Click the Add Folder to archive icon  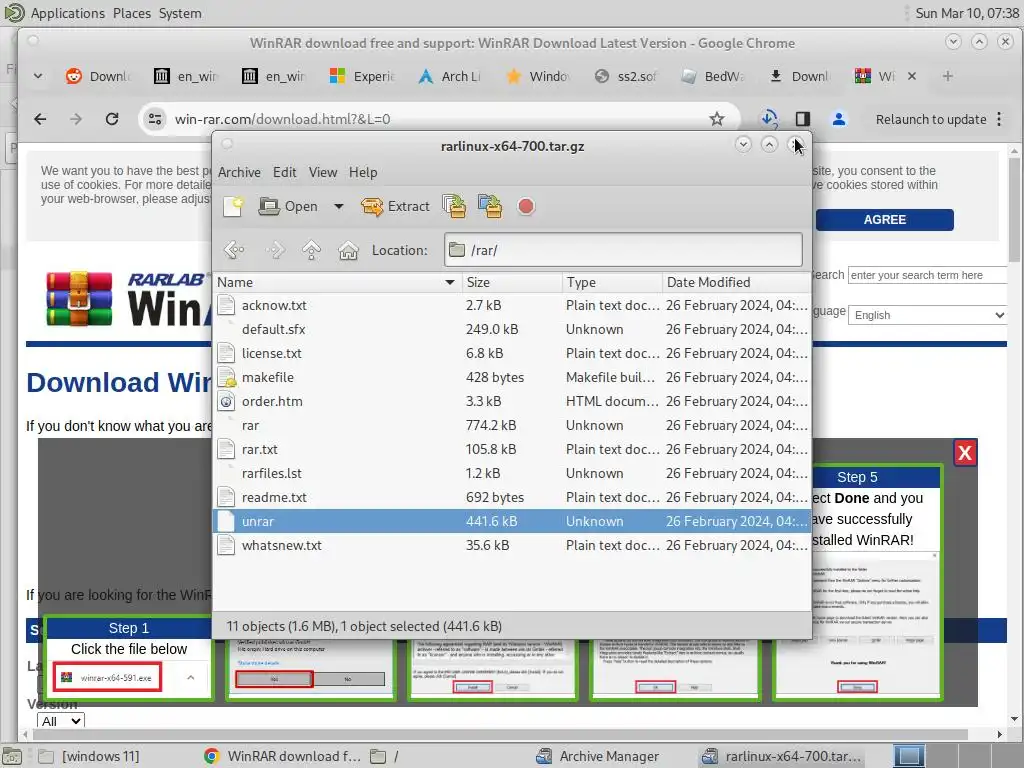click(x=490, y=206)
